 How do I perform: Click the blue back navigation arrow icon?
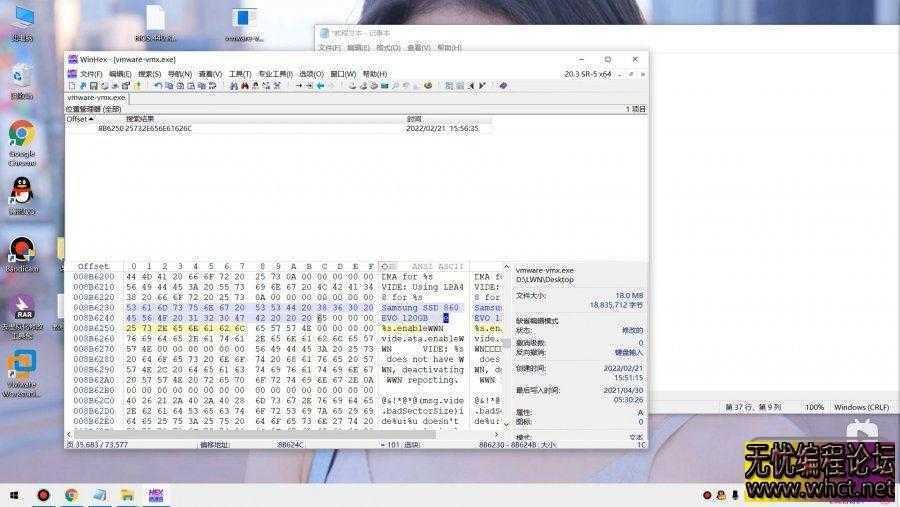(319, 86)
